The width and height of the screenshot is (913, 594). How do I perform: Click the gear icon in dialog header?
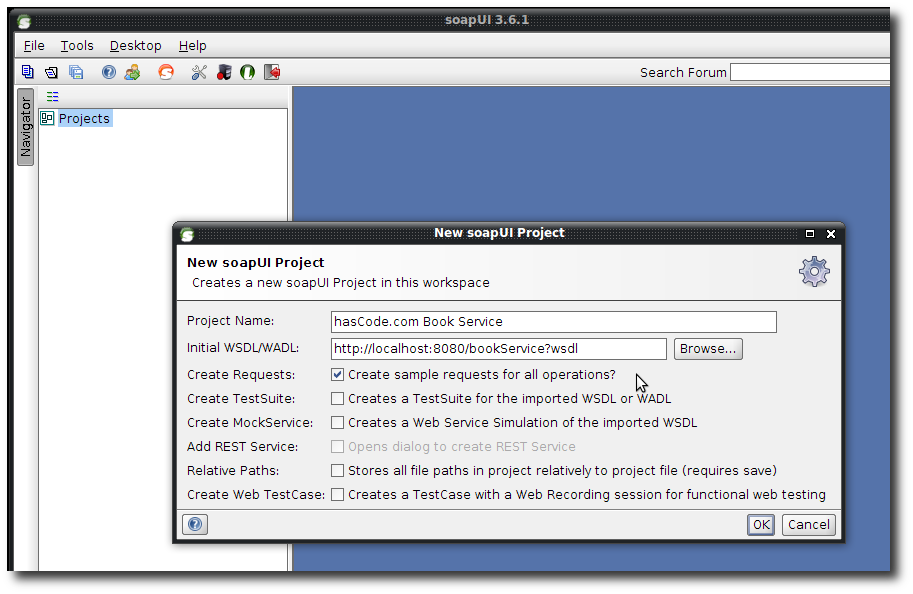coord(813,271)
